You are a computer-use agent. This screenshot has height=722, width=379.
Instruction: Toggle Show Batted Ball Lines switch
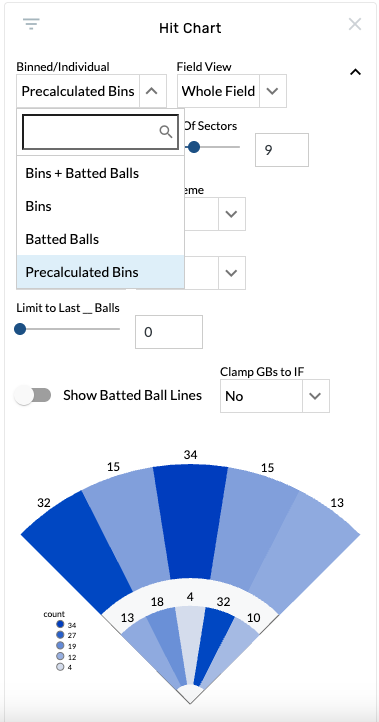(x=32, y=395)
